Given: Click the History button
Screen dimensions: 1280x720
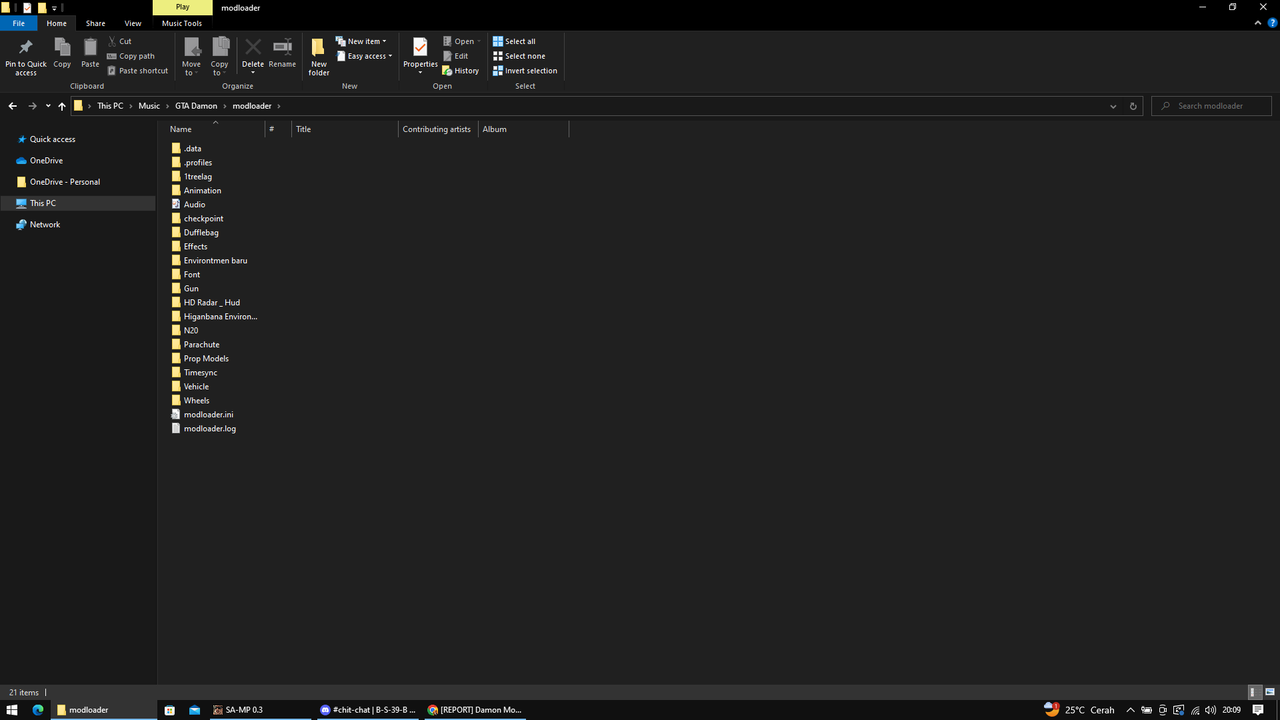Looking at the screenshot, I should pyautogui.click(x=461, y=71).
